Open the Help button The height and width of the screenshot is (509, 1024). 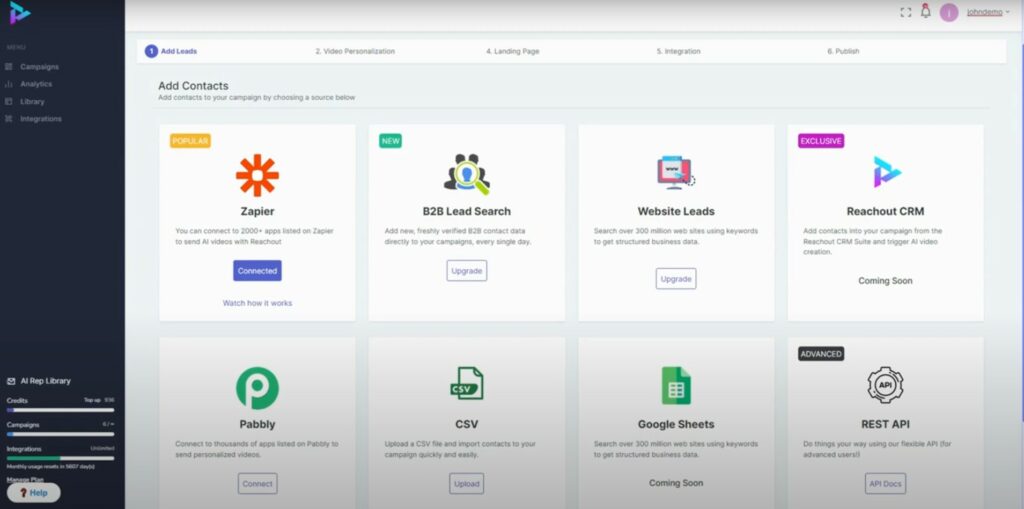(34, 493)
